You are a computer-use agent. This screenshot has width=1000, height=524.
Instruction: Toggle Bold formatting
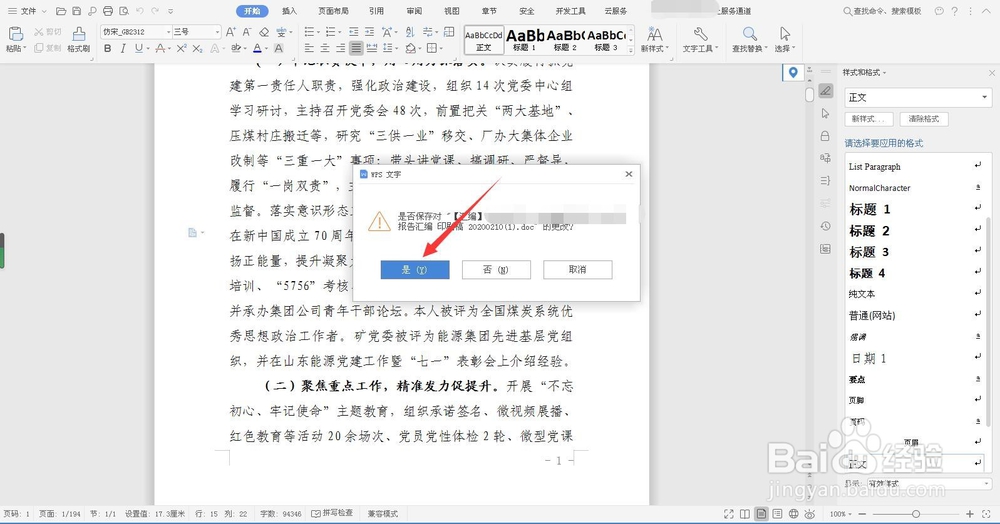tap(107, 48)
